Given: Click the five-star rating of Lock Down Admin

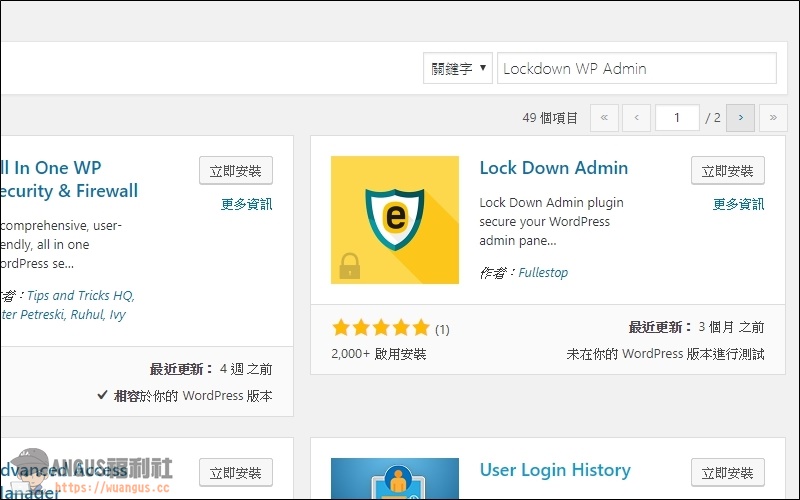Looking at the screenshot, I should tap(380, 328).
